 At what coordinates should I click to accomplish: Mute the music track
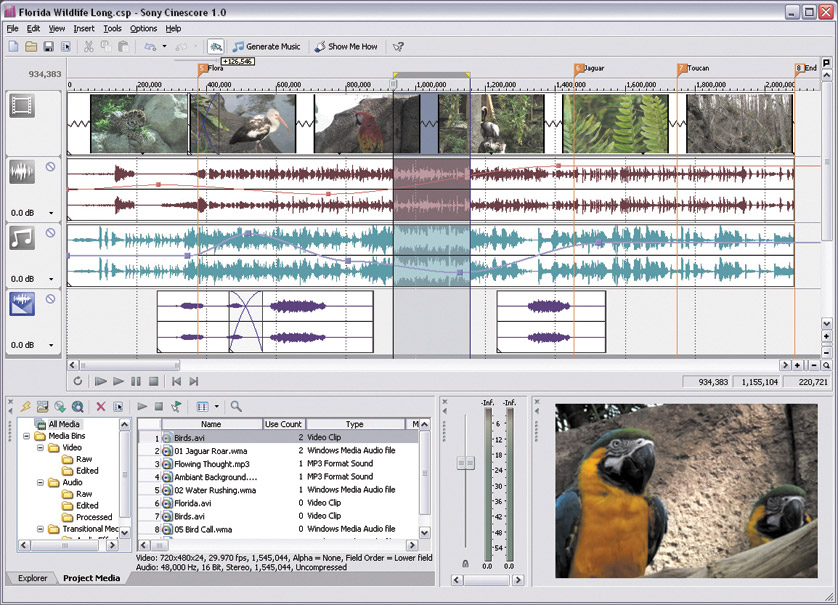pyautogui.click(x=50, y=233)
